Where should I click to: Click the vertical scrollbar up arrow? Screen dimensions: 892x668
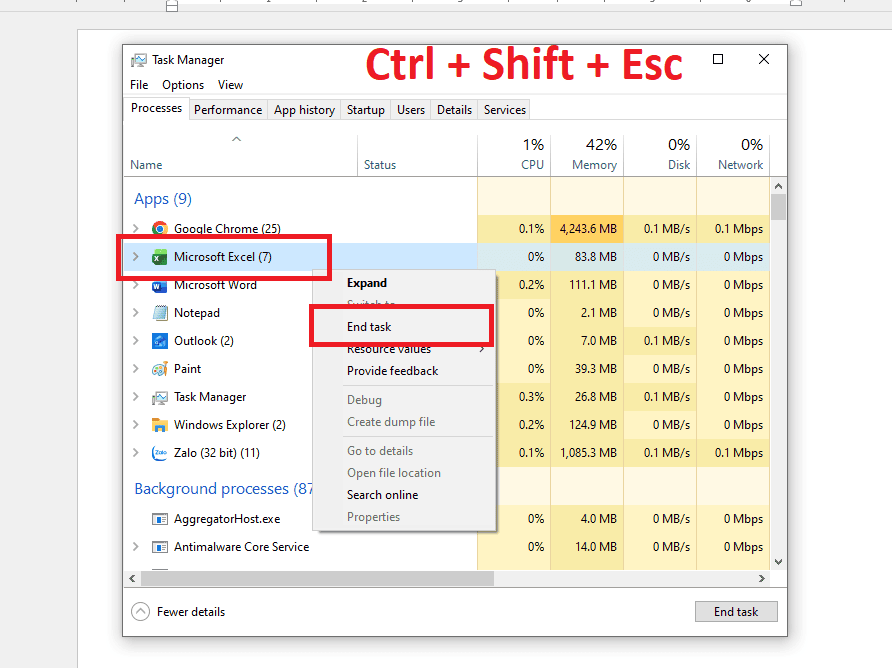[x=778, y=186]
